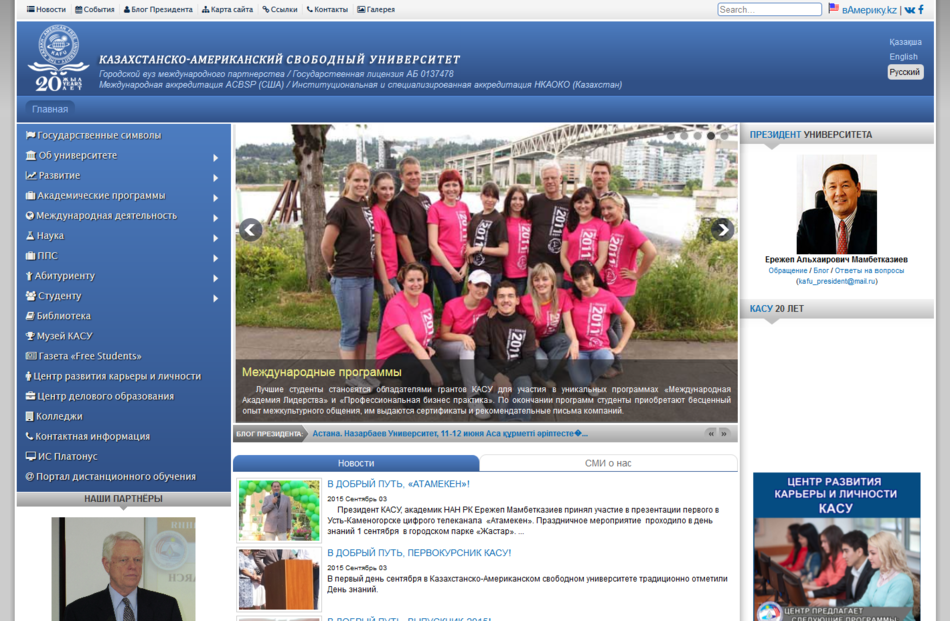Open the Первокурсник КАСУ news thumbnail with podium
Viewport: 950px width, 621px height.
tap(279, 579)
